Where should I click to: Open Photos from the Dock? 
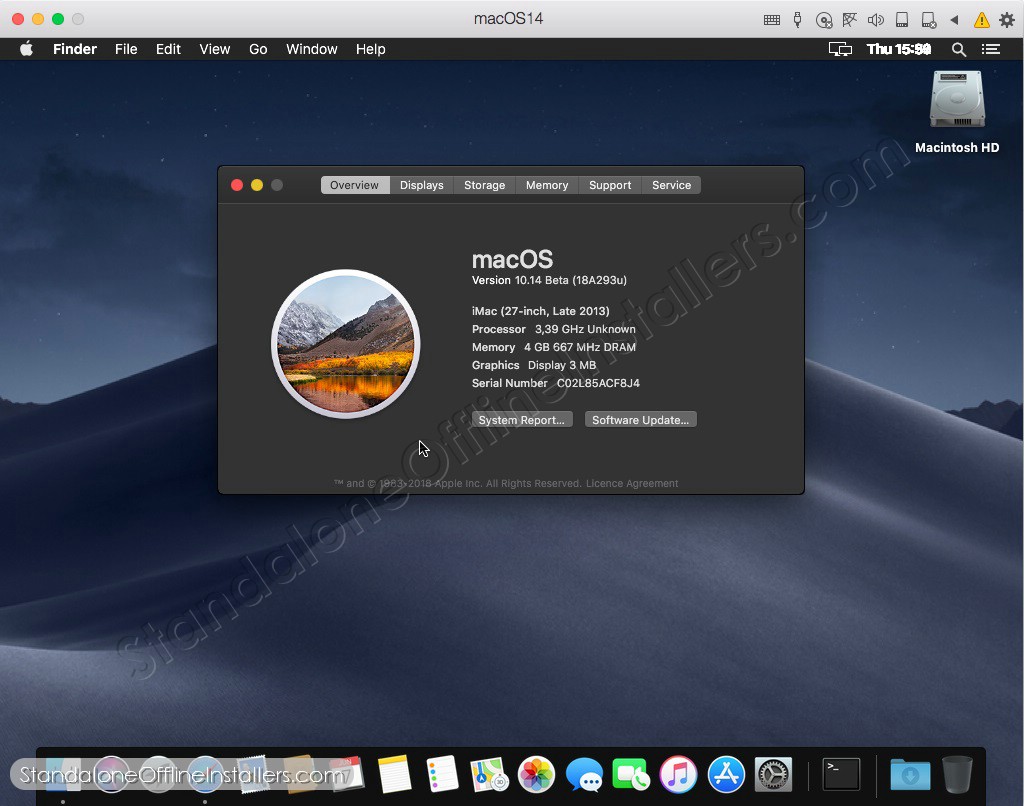click(x=536, y=774)
